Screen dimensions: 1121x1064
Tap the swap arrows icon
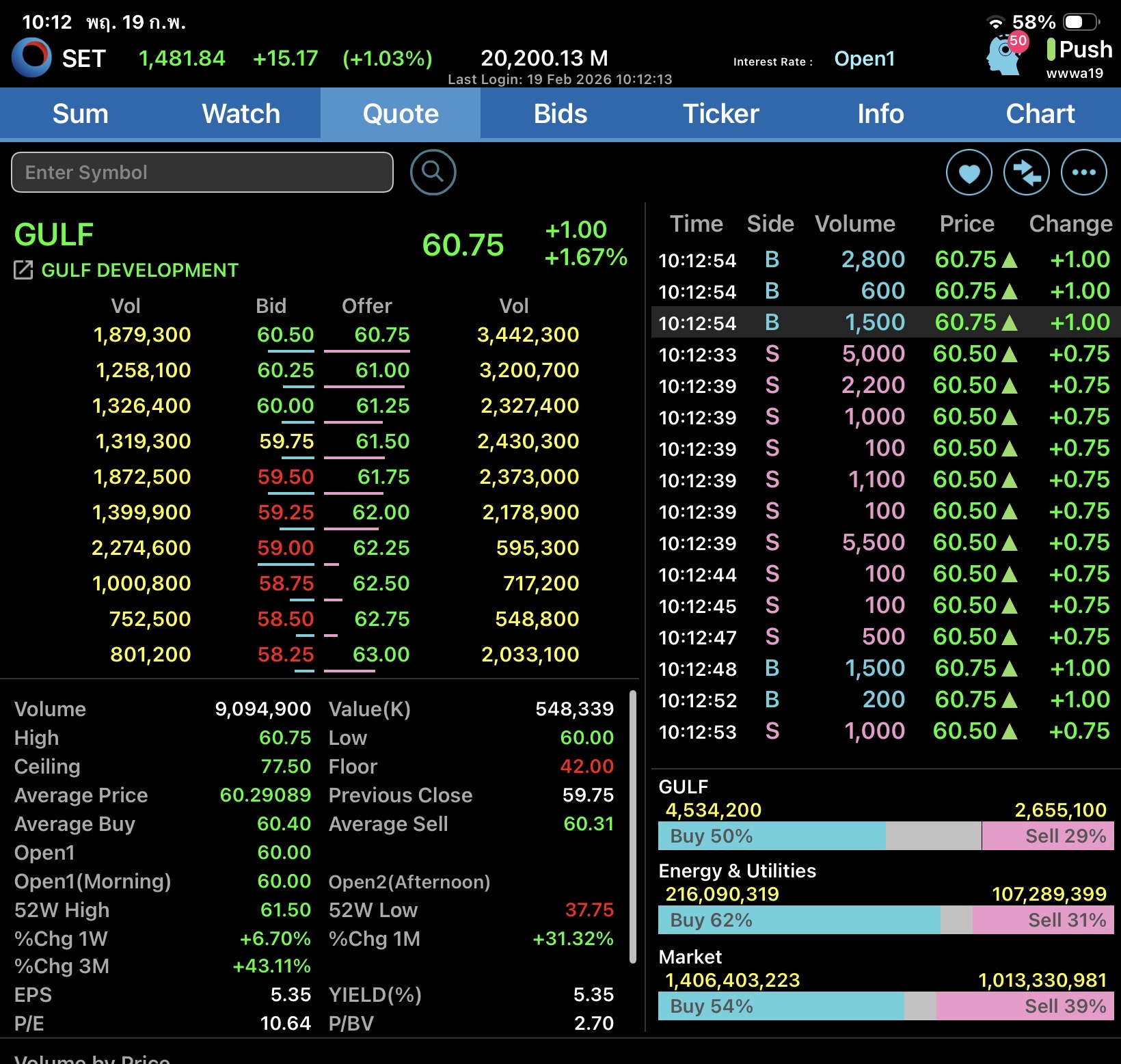pyautogui.click(x=1026, y=172)
